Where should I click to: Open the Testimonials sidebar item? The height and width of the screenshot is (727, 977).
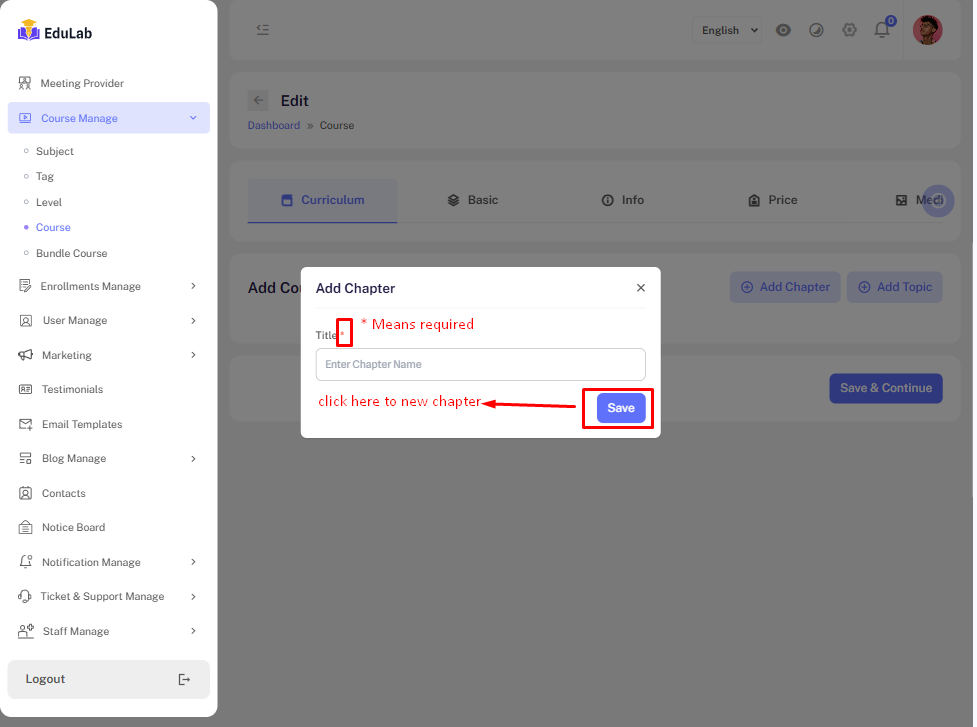[x=72, y=389]
